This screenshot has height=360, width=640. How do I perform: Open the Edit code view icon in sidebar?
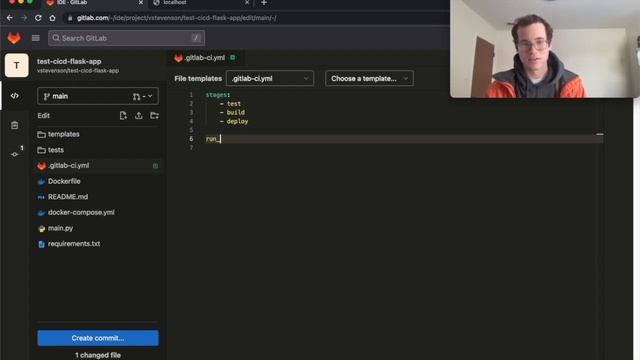(15, 96)
